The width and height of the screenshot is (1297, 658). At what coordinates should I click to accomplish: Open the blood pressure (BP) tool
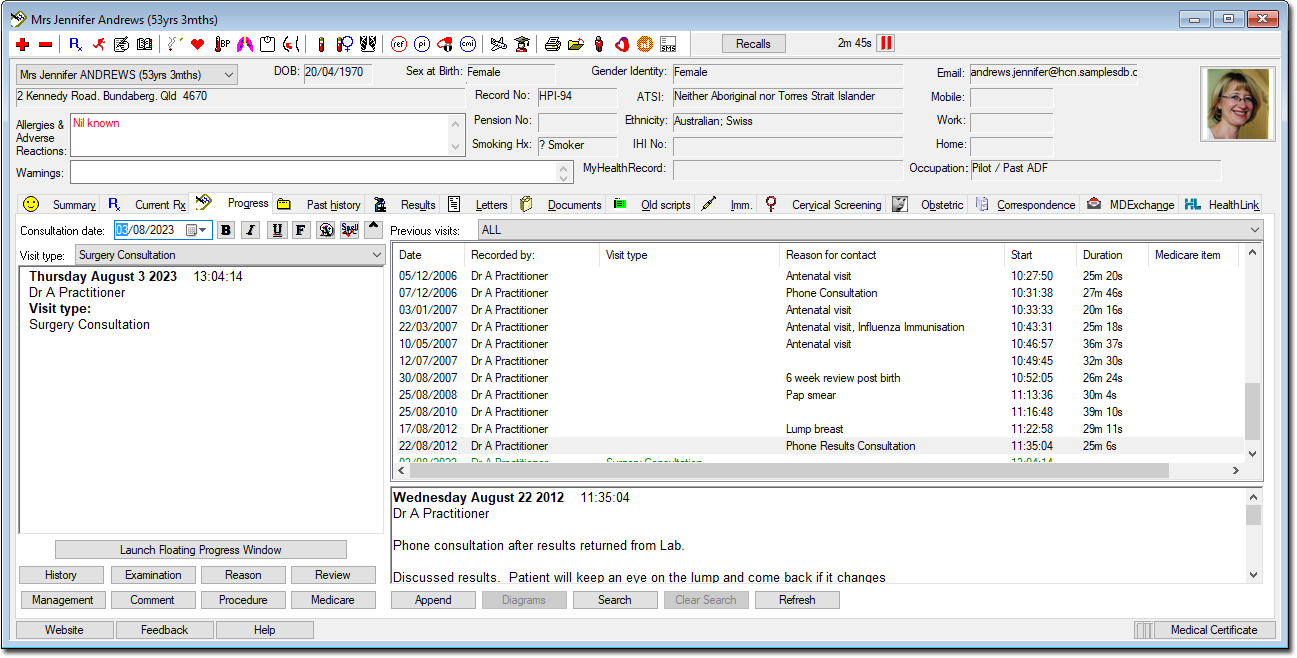[x=223, y=44]
